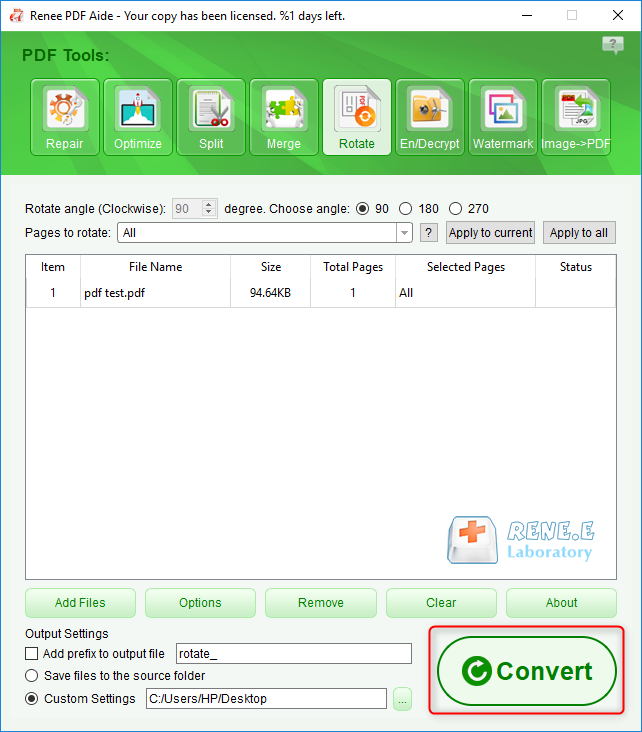Click Apply to current
The height and width of the screenshot is (732, 642).
click(x=490, y=232)
